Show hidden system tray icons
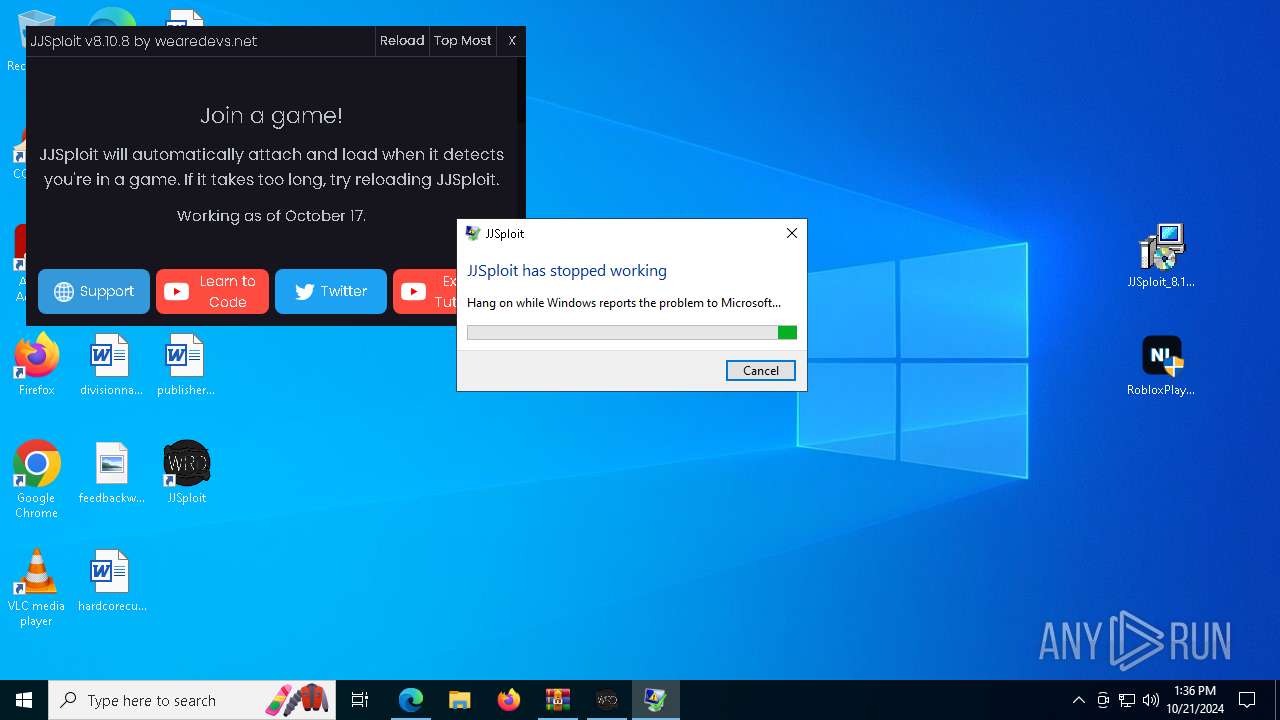Image resolution: width=1280 pixels, height=720 pixels. [1078, 700]
